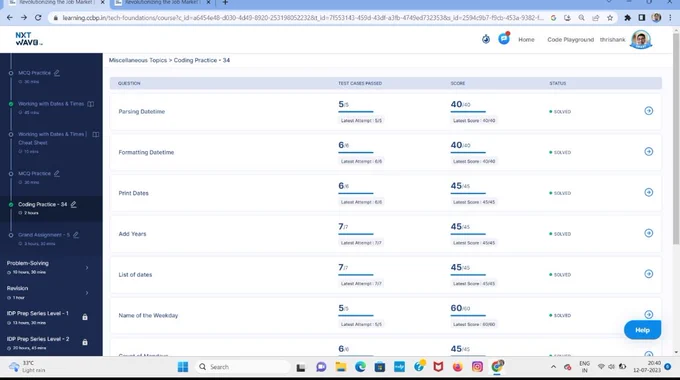Image resolution: width=680 pixels, height=380 pixels.
Task: Open the Windows Start button
Action: (x=183, y=367)
